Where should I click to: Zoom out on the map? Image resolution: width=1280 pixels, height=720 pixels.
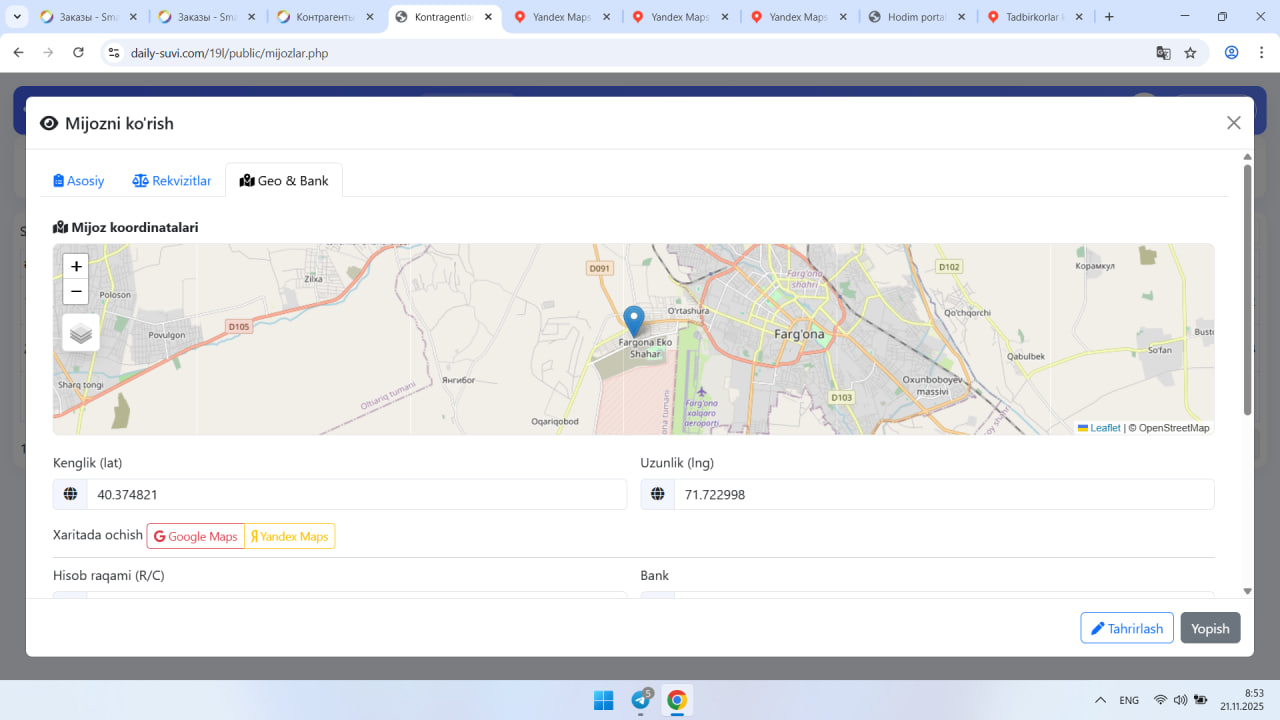[x=76, y=292]
